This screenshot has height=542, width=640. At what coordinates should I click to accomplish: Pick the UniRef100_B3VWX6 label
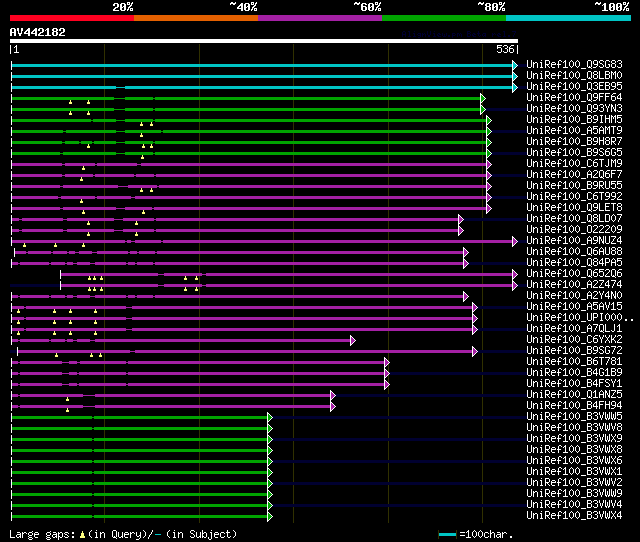pos(574,461)
